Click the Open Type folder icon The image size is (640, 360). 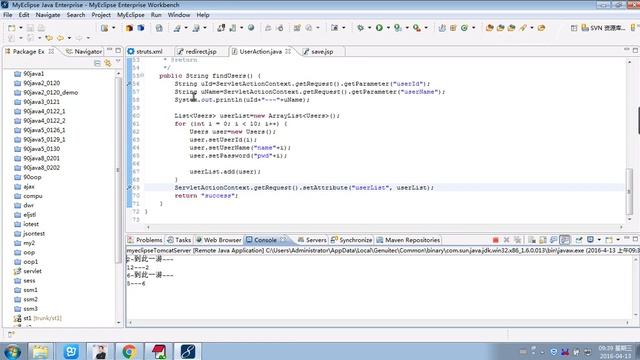click(489, 28)
